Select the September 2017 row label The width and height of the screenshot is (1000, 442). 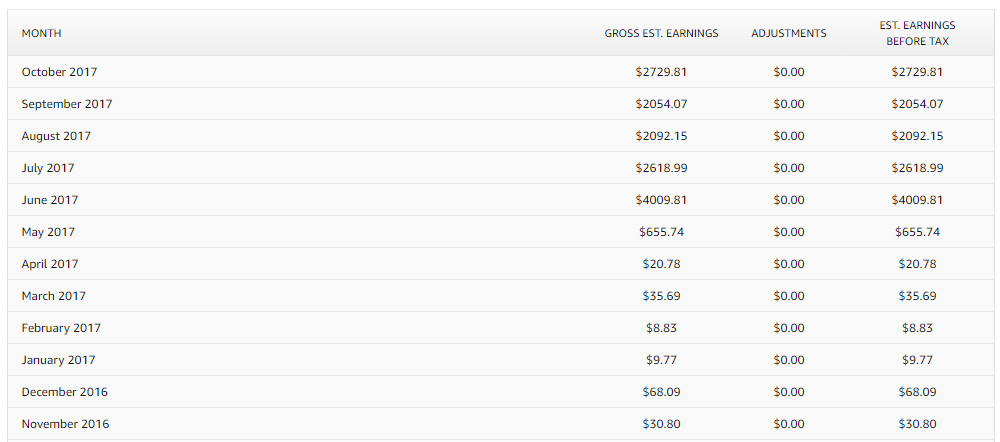coord(67,104)
